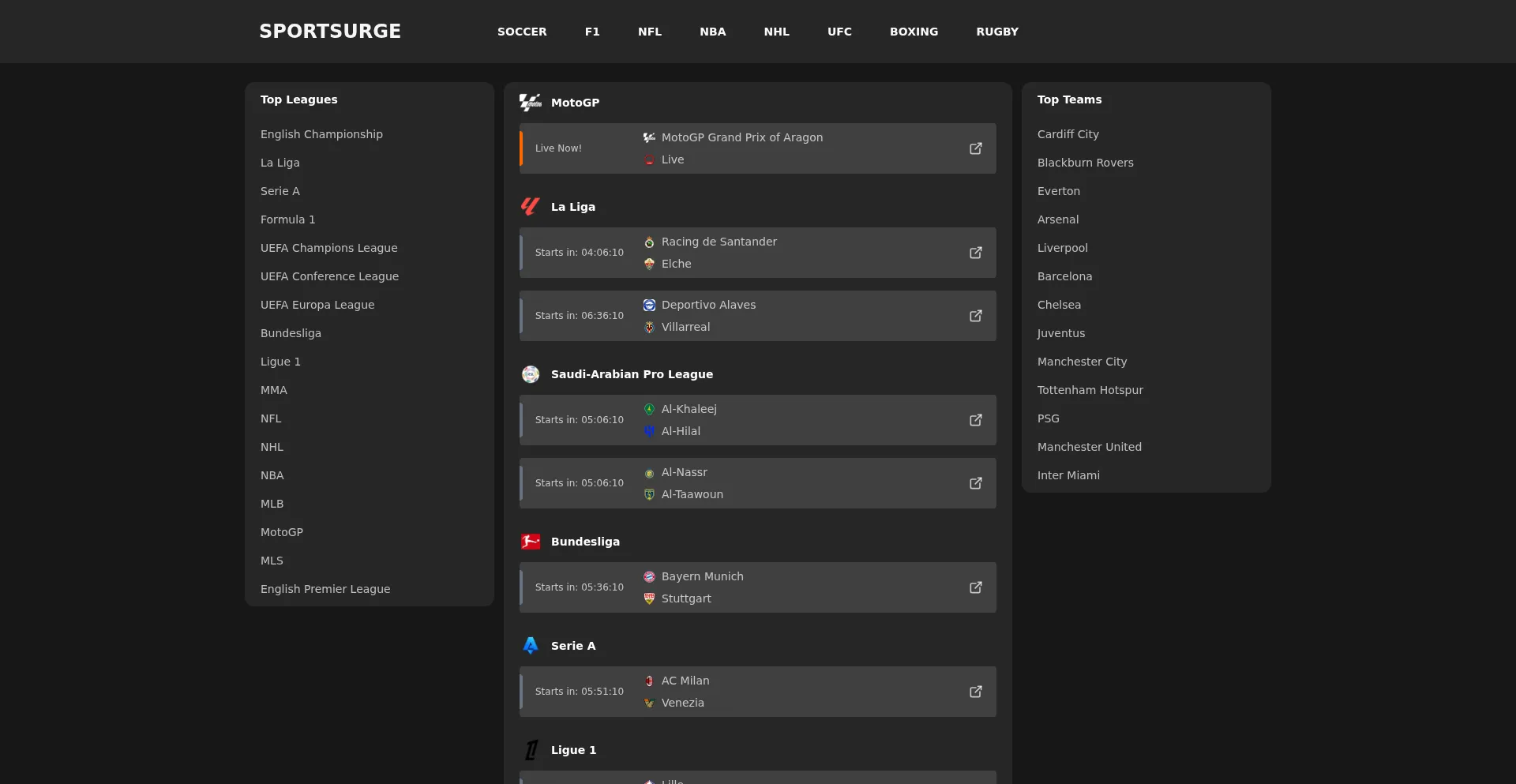
Task: Open Liverpool in Top Teams
Action: (1063, 248)
